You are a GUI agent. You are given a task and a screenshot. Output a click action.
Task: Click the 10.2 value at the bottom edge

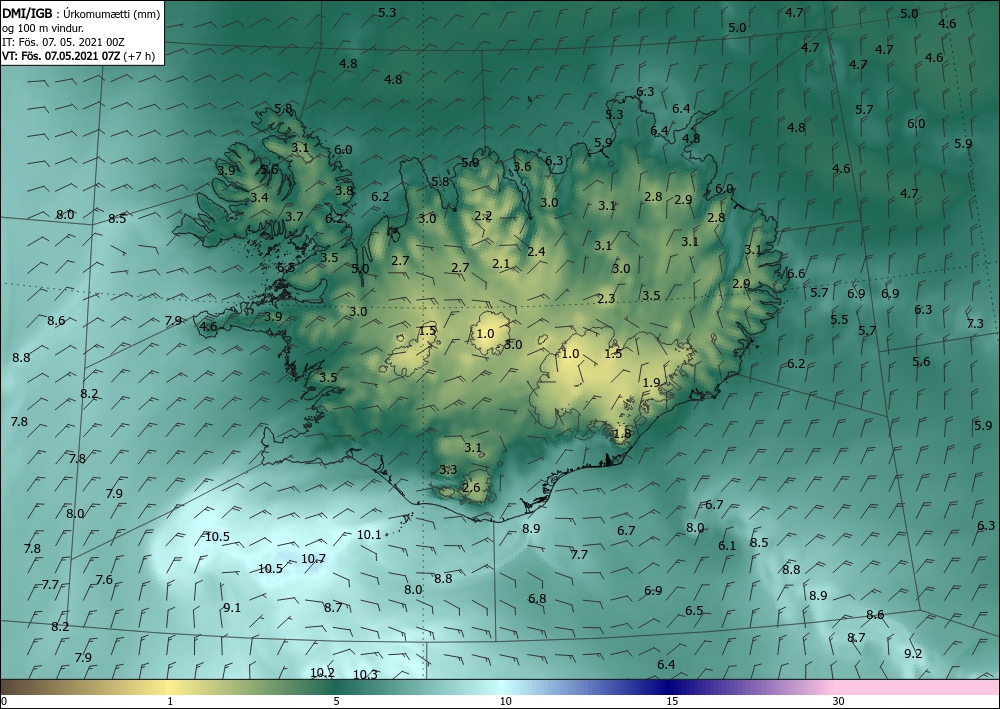322,673
